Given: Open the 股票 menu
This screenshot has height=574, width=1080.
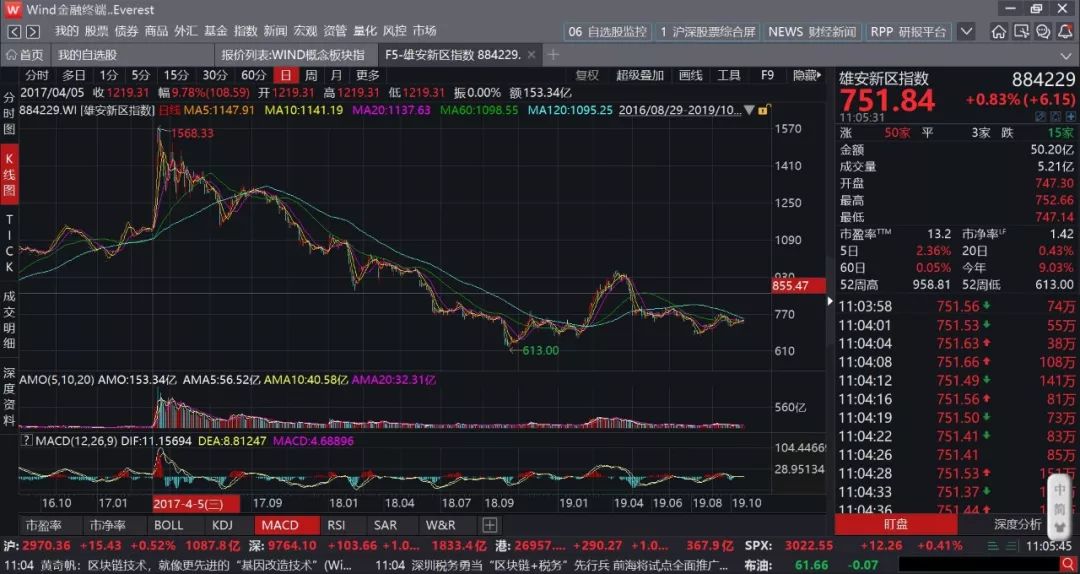Looking at the screenshot, I should pos(96,31).
